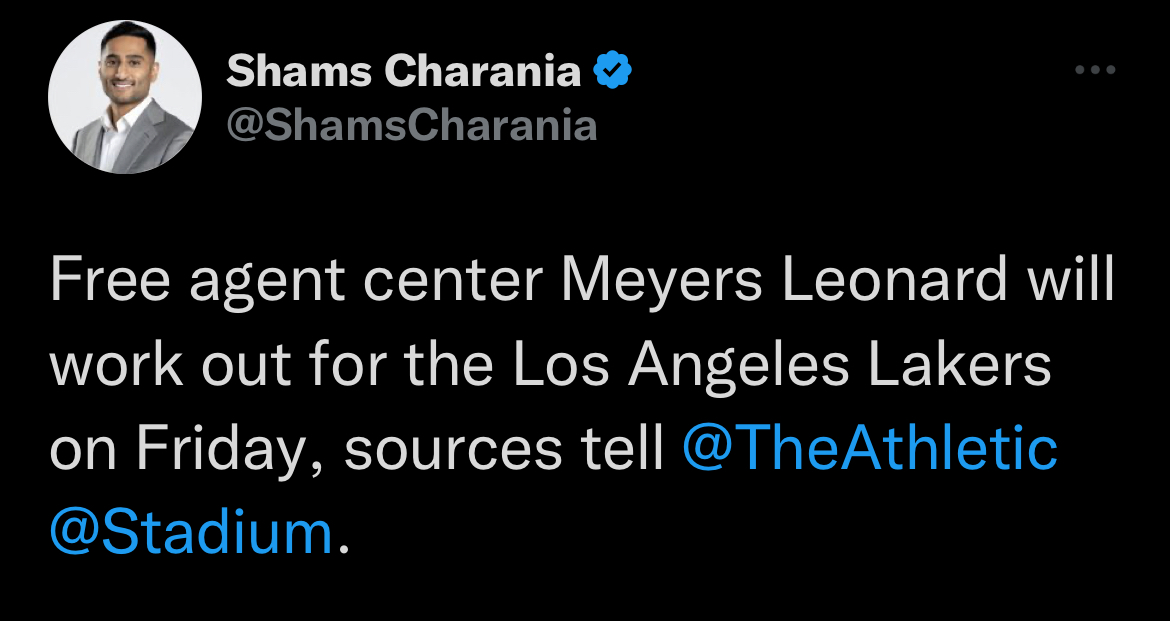Click the blue verified checkmark badge
Screen dimensions: 1170x621
pyautogui.click(x=612, y=69)
